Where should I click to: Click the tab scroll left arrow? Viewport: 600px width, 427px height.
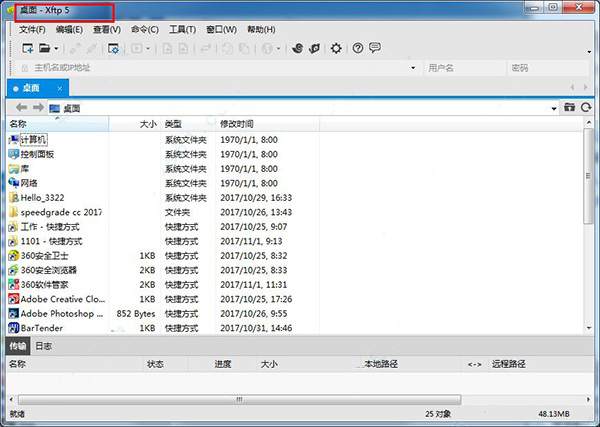coord(572,88)
